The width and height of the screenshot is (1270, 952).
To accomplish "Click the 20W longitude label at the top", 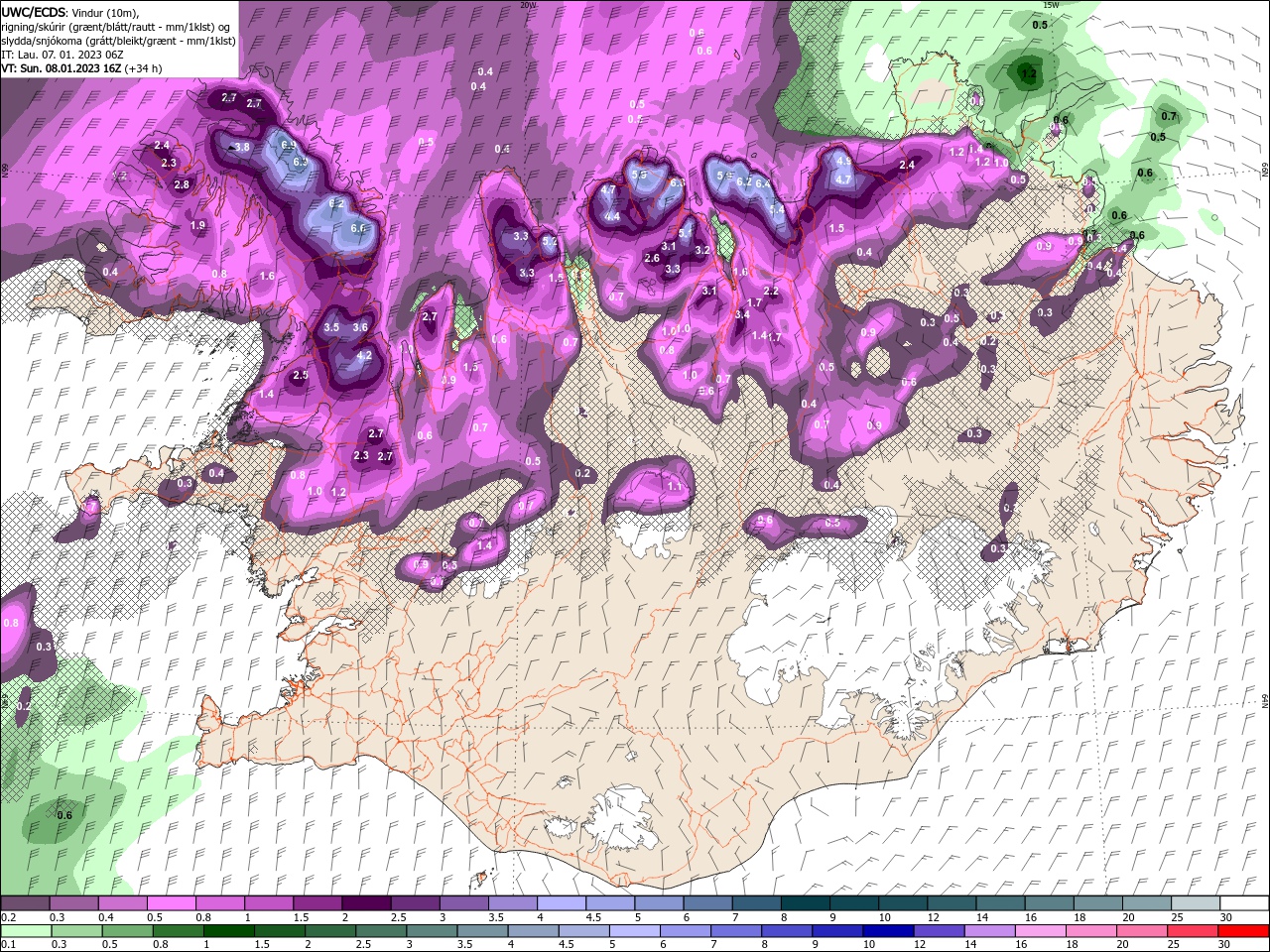I will (x=528, y=5).
